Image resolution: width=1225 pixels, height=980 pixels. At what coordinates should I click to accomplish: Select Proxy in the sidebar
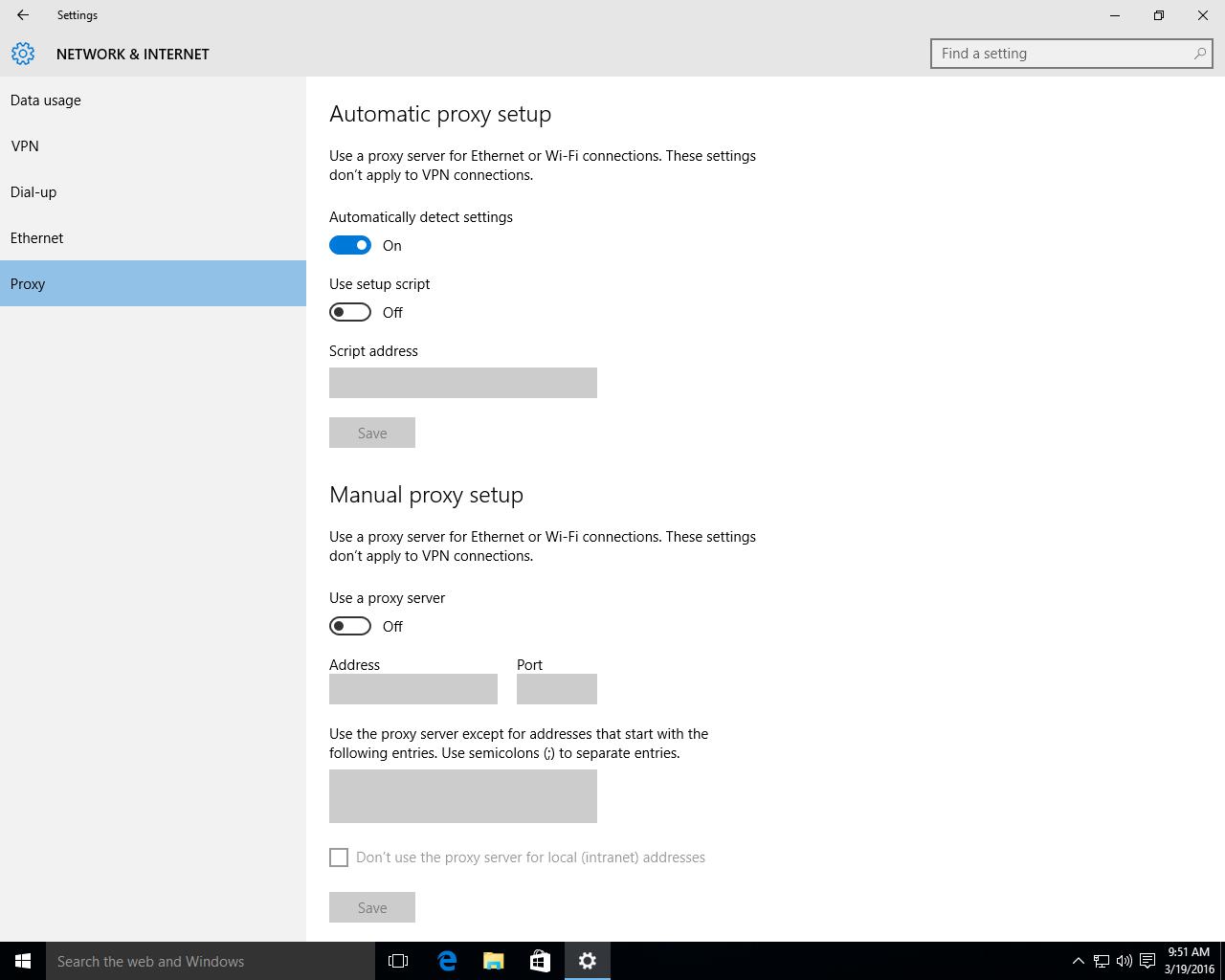click(153, 283)
